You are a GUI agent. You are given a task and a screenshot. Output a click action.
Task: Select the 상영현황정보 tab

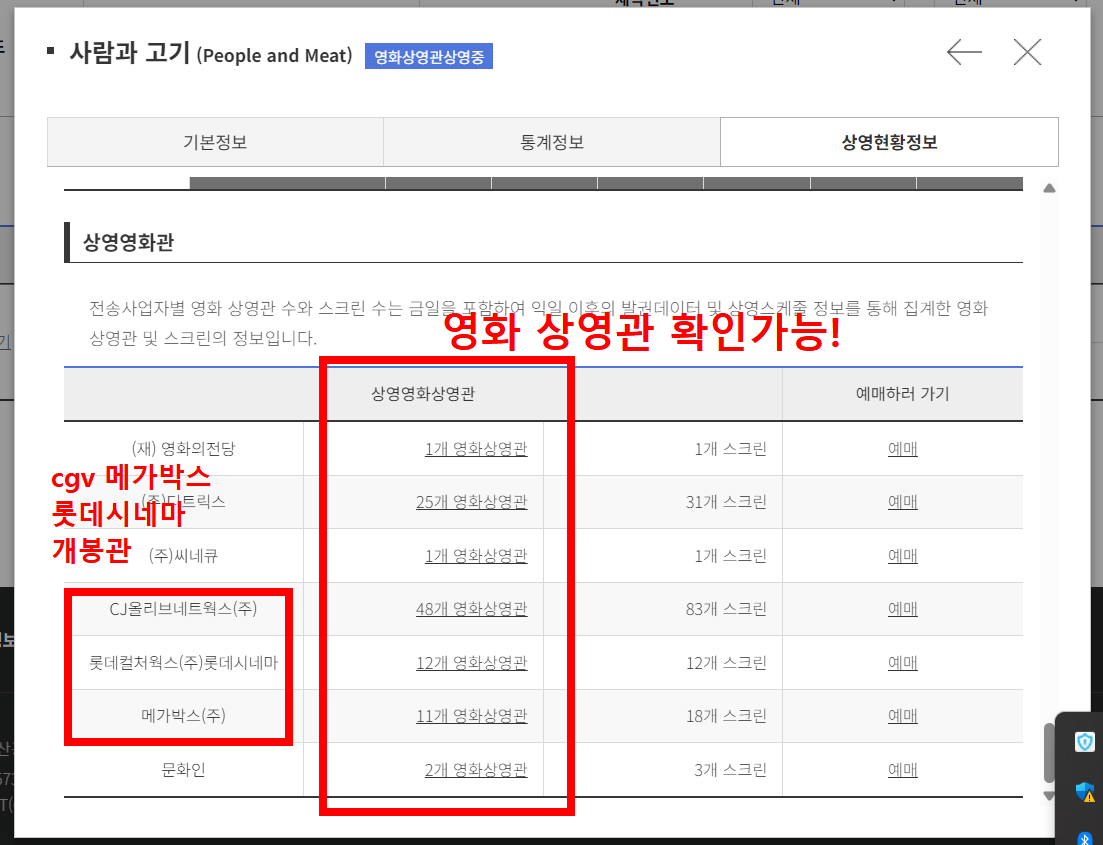point(889,142)
